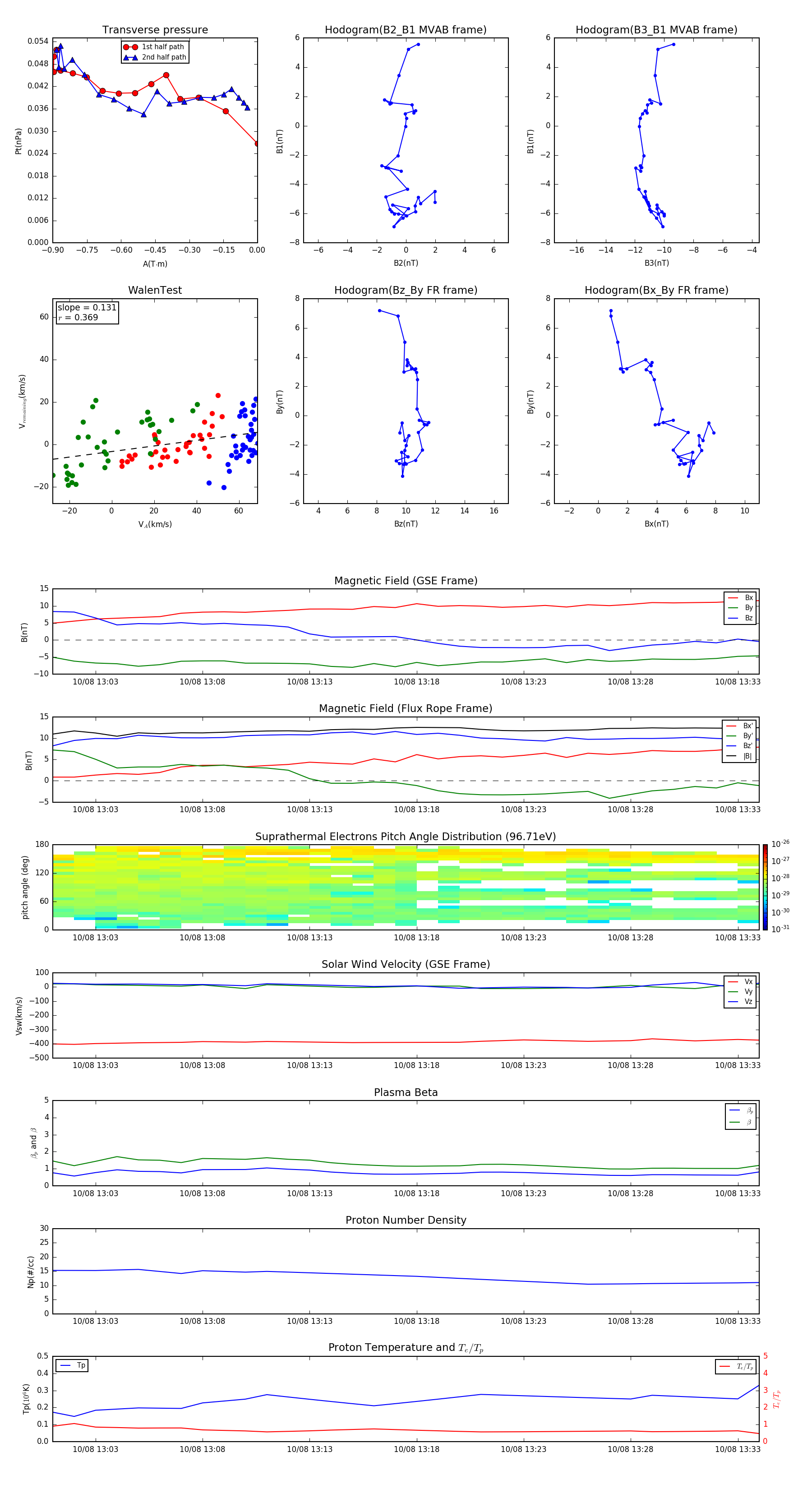Select the red "Te/Tp" legend entry
The image size is (812, 1489).
pos(736,1366)
